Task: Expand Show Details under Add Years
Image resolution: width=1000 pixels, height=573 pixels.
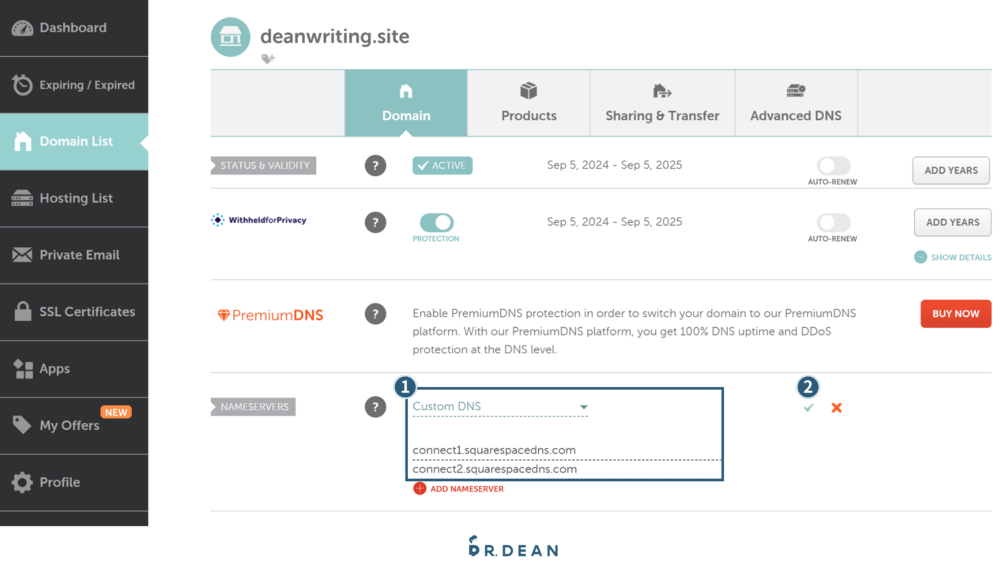Action: (x=953, y=257)
